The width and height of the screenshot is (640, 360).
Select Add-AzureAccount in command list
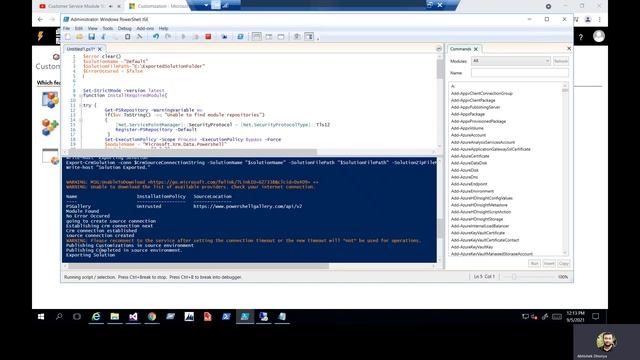point(468,135)
